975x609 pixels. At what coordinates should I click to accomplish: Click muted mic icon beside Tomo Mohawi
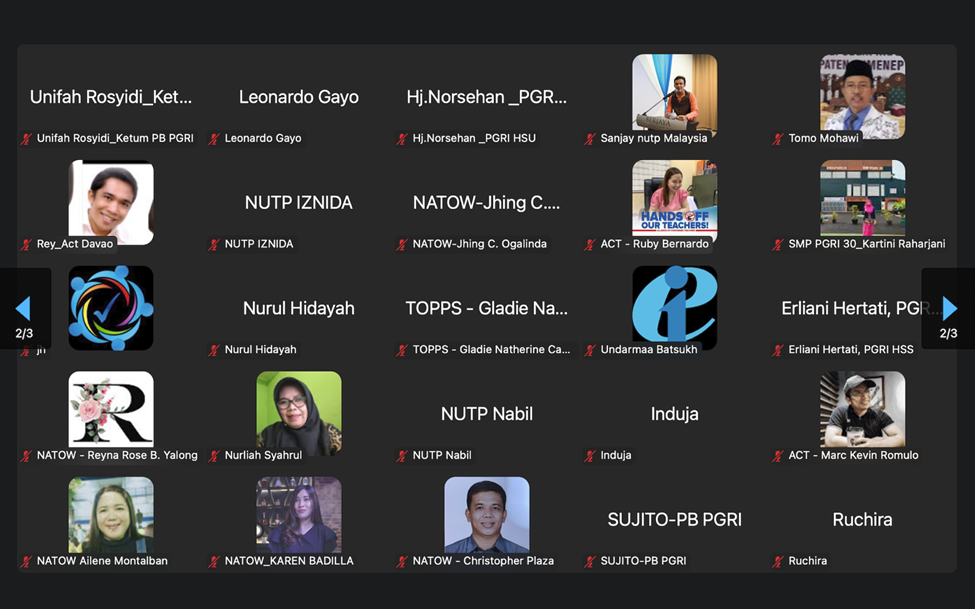778,139
